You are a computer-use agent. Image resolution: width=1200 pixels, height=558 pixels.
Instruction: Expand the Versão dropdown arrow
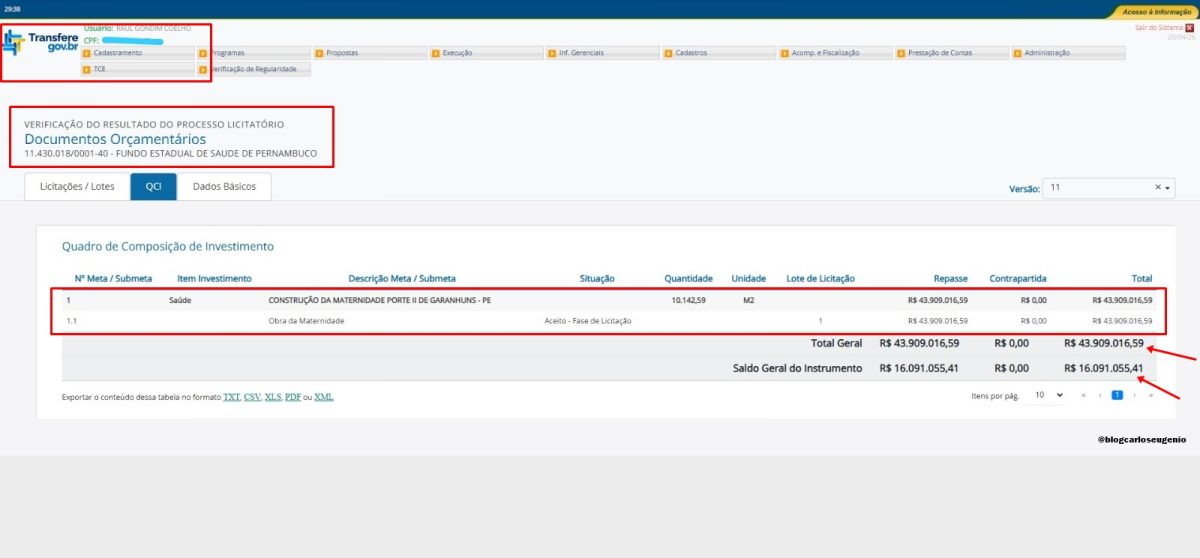[1167, 188]
